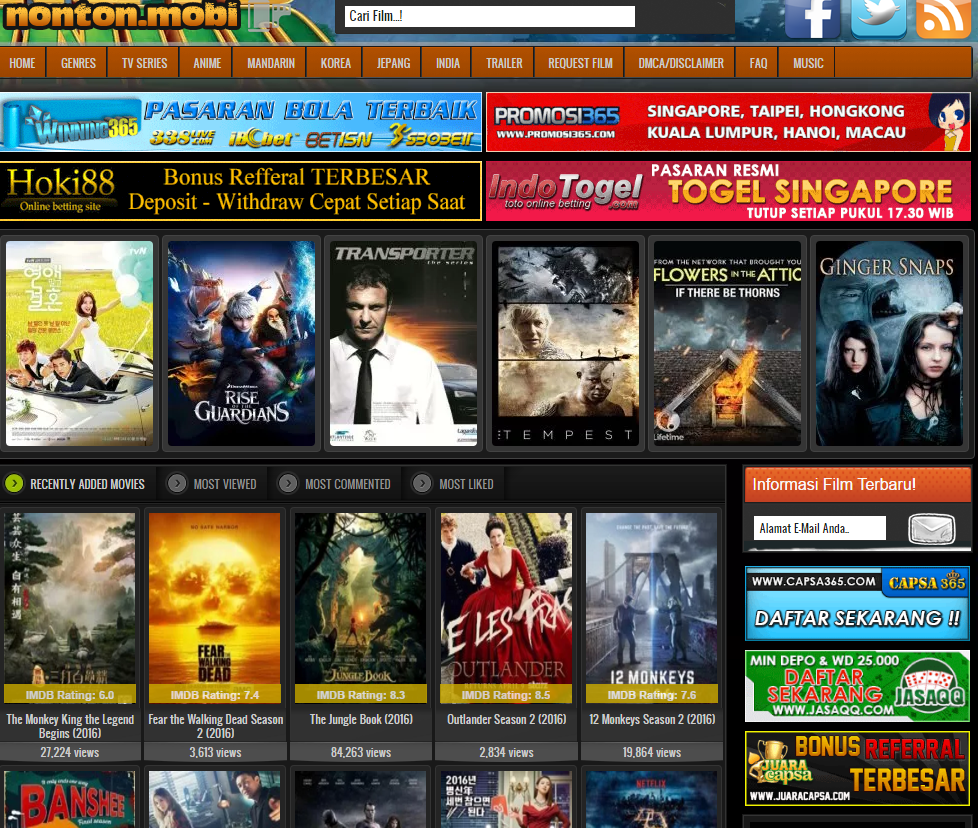Open the GENRES menu
The height and width of the screenshot is (828, 978).
pos(78,63)
